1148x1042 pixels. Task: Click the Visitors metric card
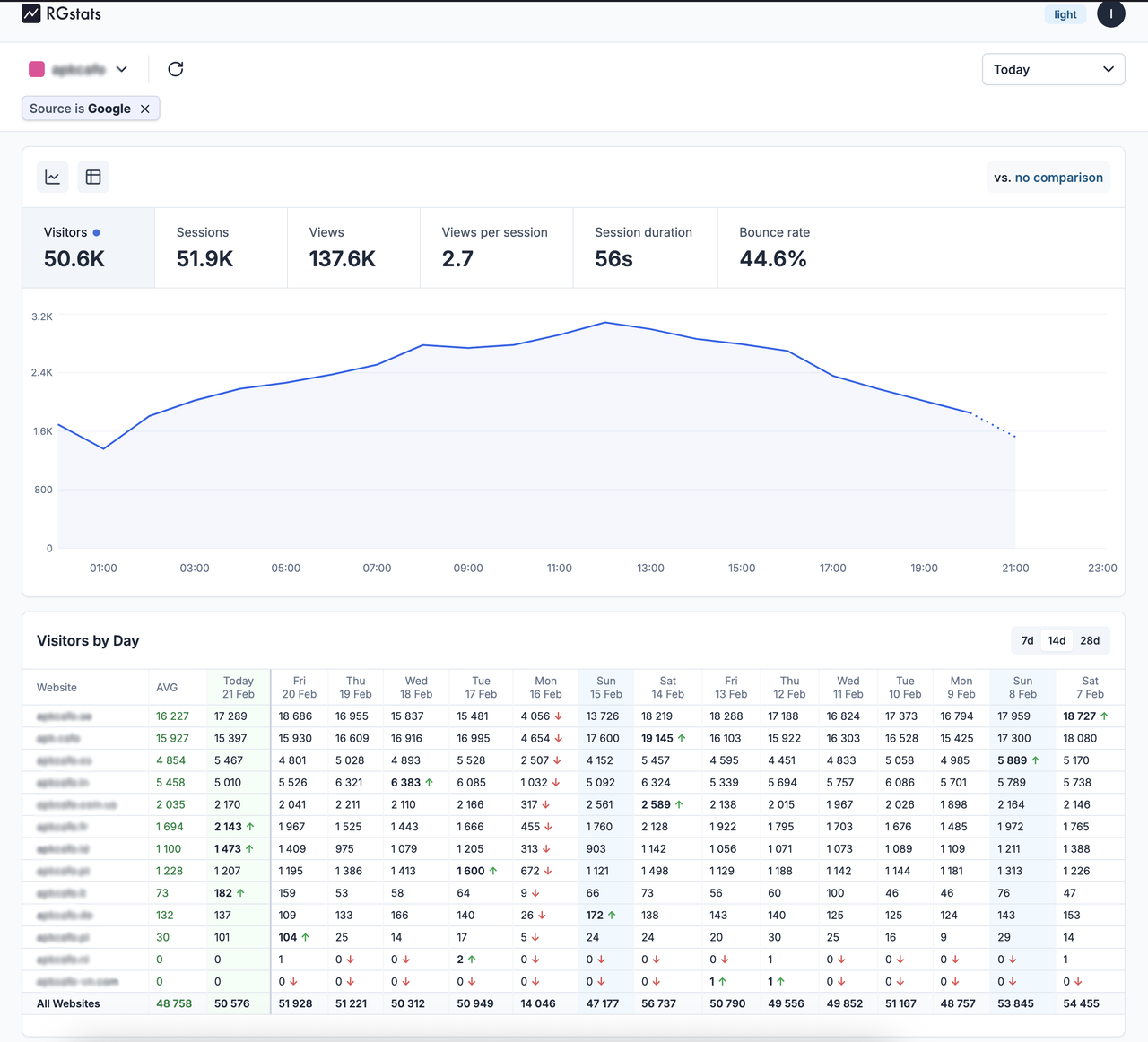[88, 247]
